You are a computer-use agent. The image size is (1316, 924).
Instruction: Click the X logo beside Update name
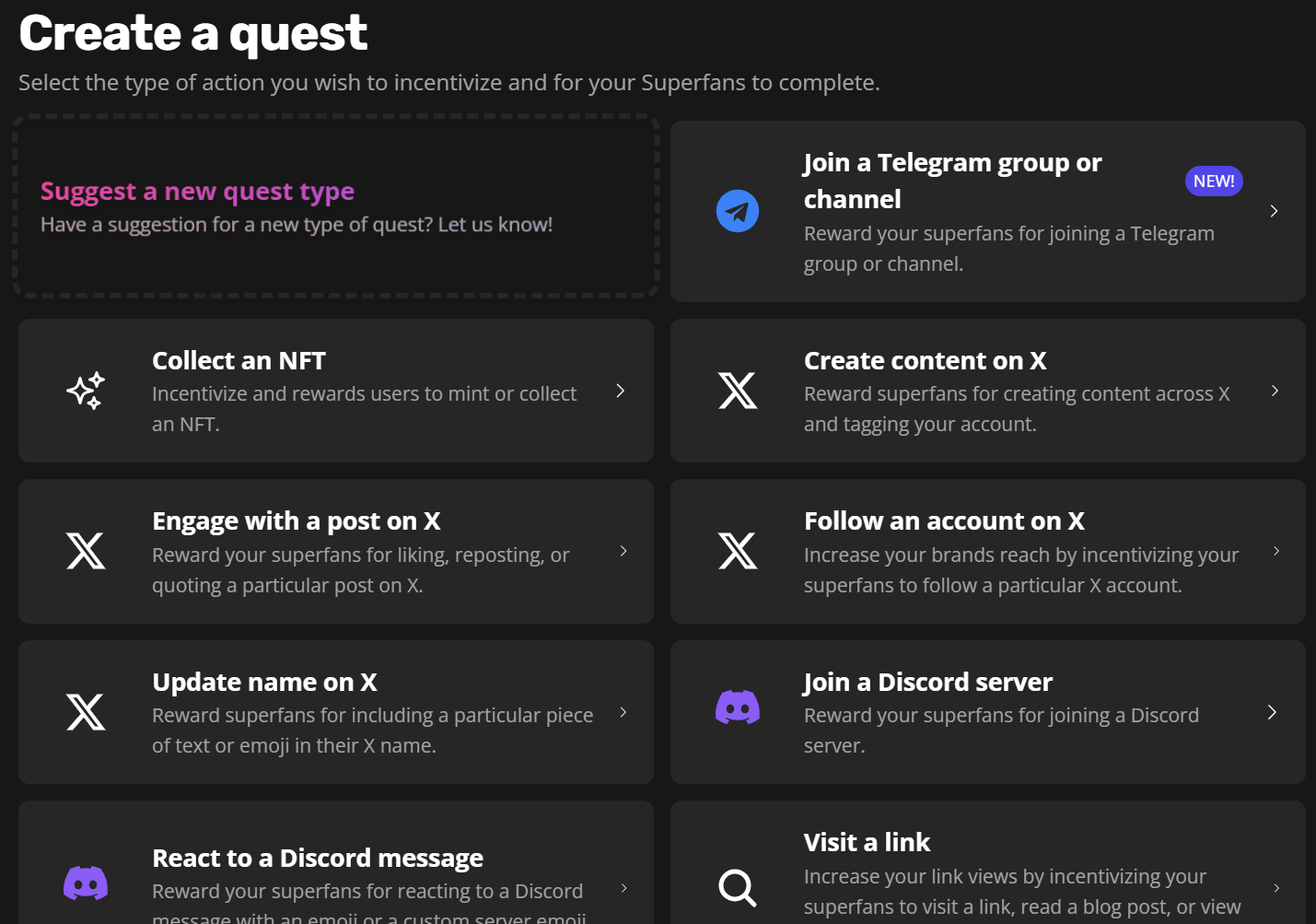(x=86, y=712)
